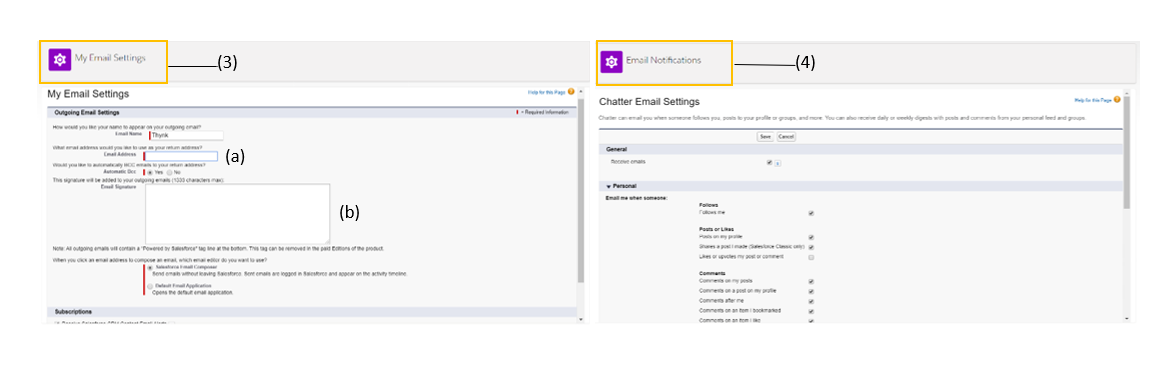This screenshot has height=378, width=1175.
Task: Click the help icon on My Email Settings
Action: [x=571, y=92]
